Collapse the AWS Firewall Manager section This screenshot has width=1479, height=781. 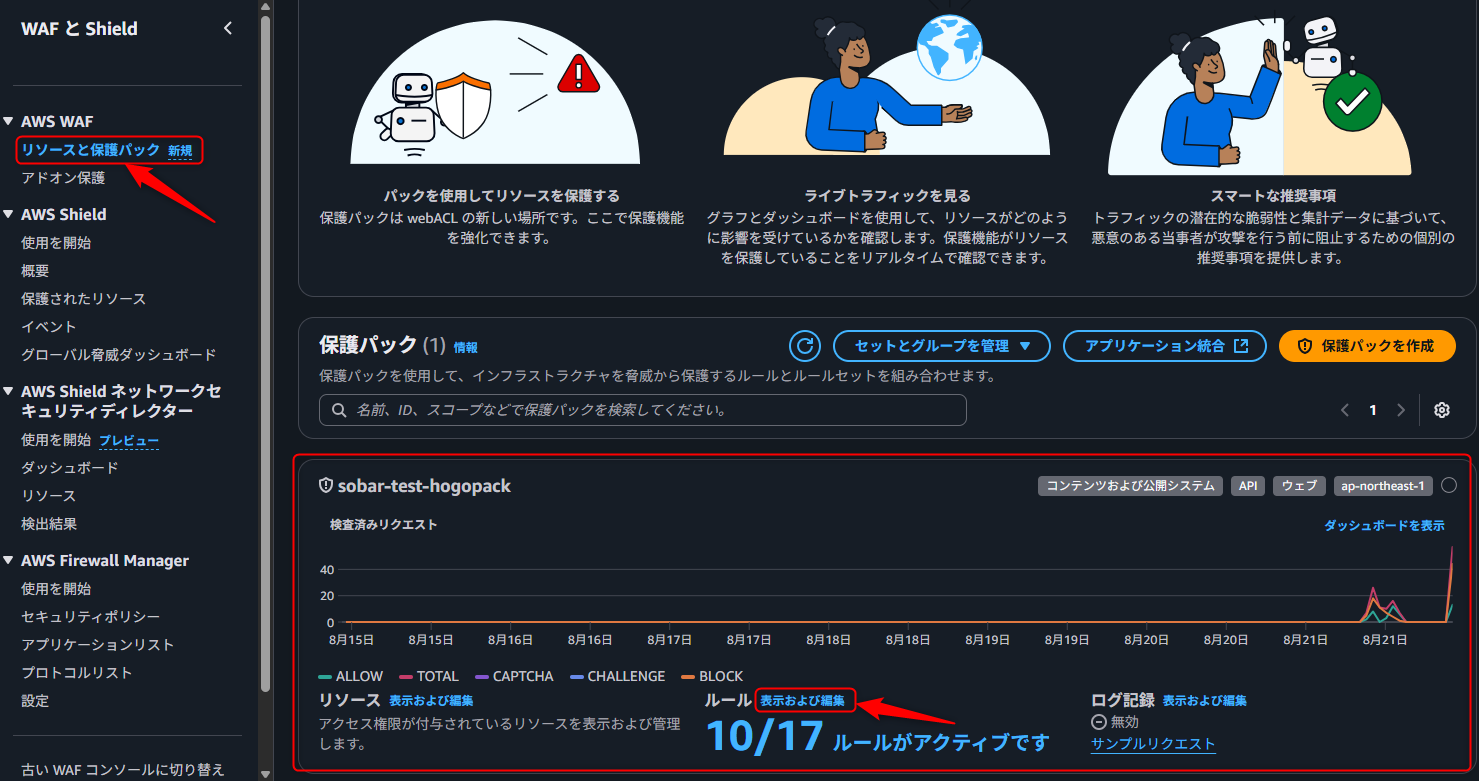point(9,561)
